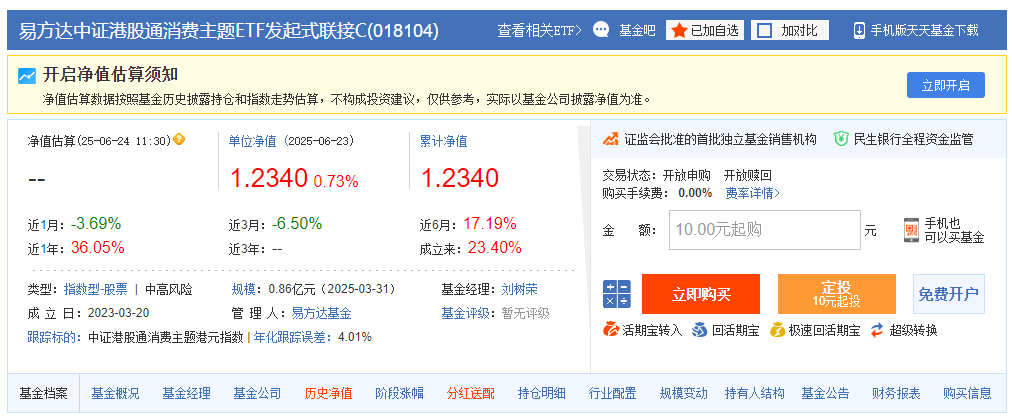This screenshot has height=417, width=1012.
Task: Open the calculator icon beside 立即购买
Action: (x=616, y=294)
